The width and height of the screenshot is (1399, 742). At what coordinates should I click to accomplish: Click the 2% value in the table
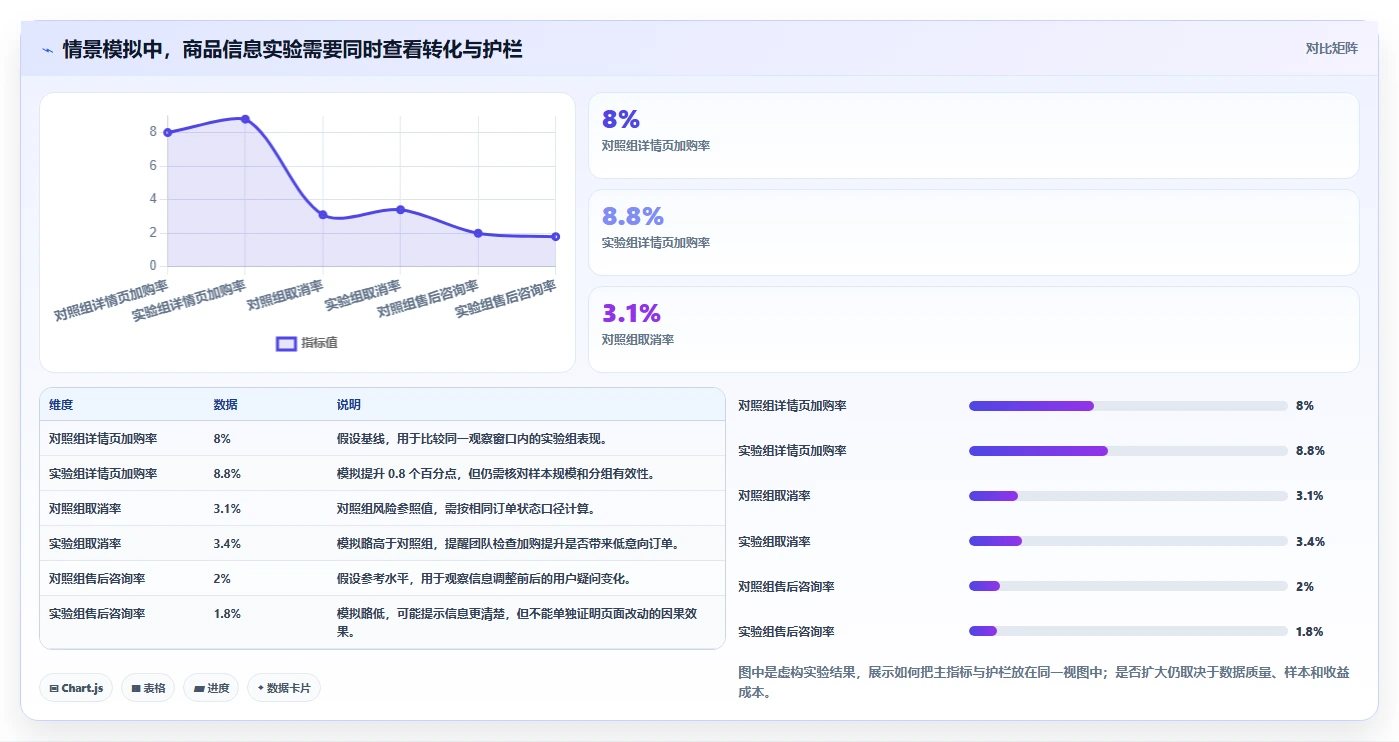(x=222, y=578)
